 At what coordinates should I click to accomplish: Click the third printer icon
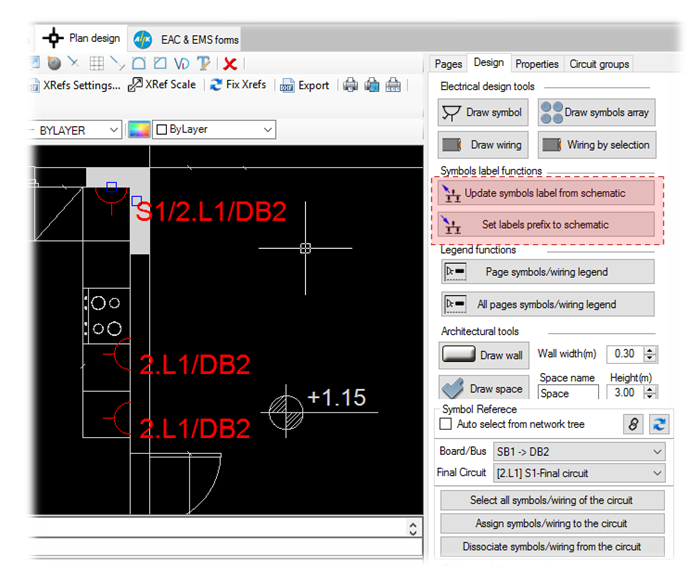tap(393, 85)
